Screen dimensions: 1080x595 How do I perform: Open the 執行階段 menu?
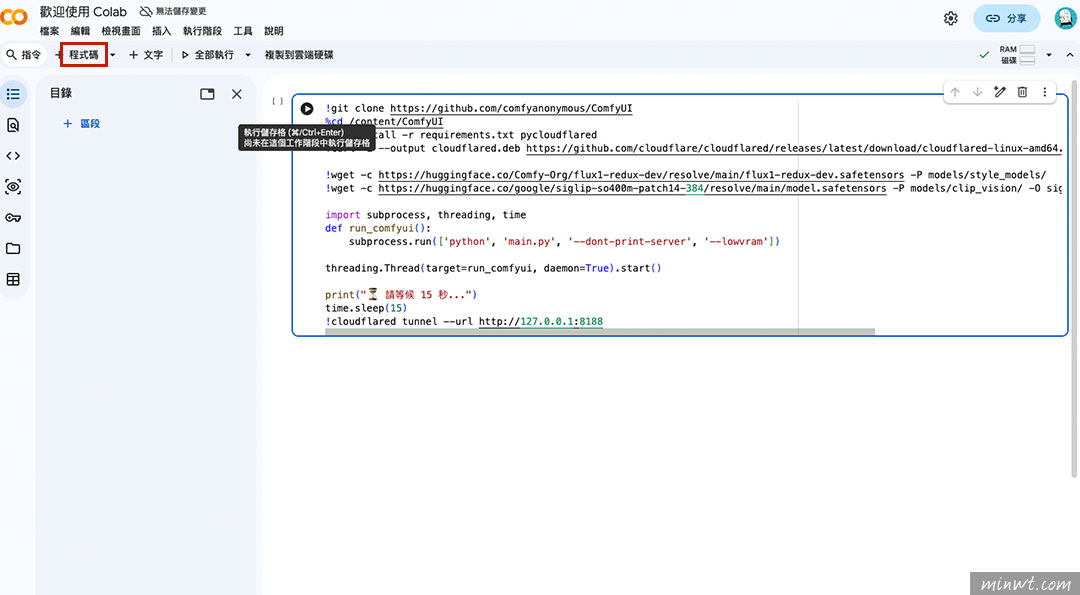(x=202, y=31)
